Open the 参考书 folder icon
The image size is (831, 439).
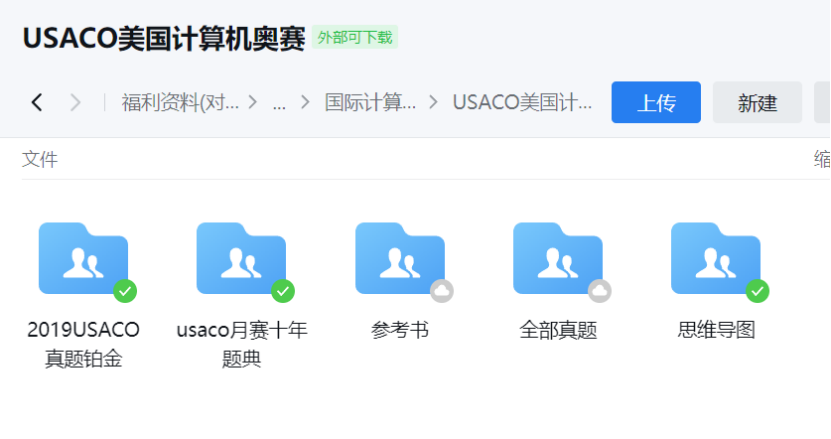click(x=400, y=258)
